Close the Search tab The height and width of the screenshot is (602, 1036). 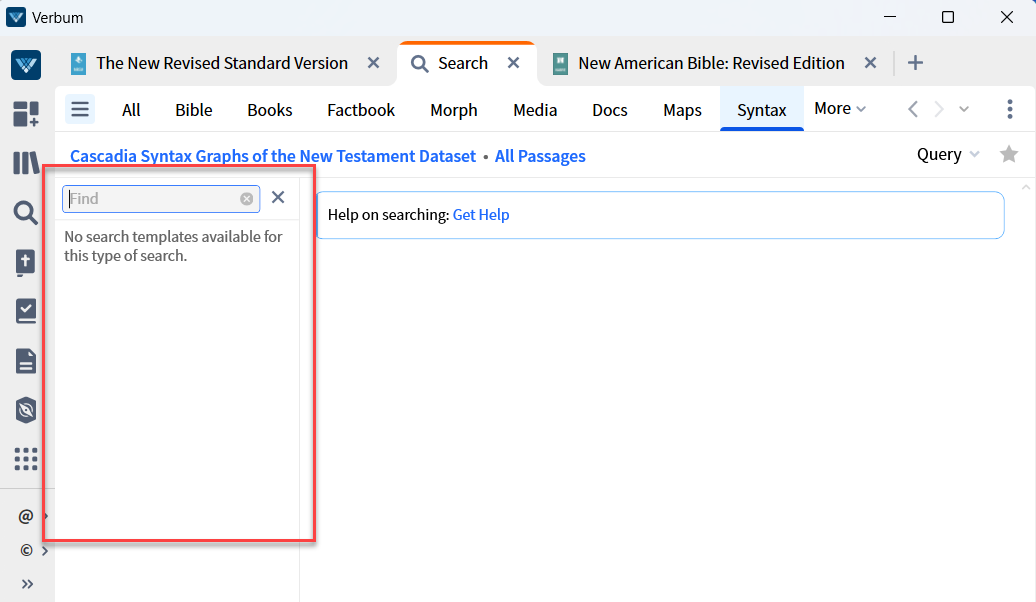click(x=513, y=63)
